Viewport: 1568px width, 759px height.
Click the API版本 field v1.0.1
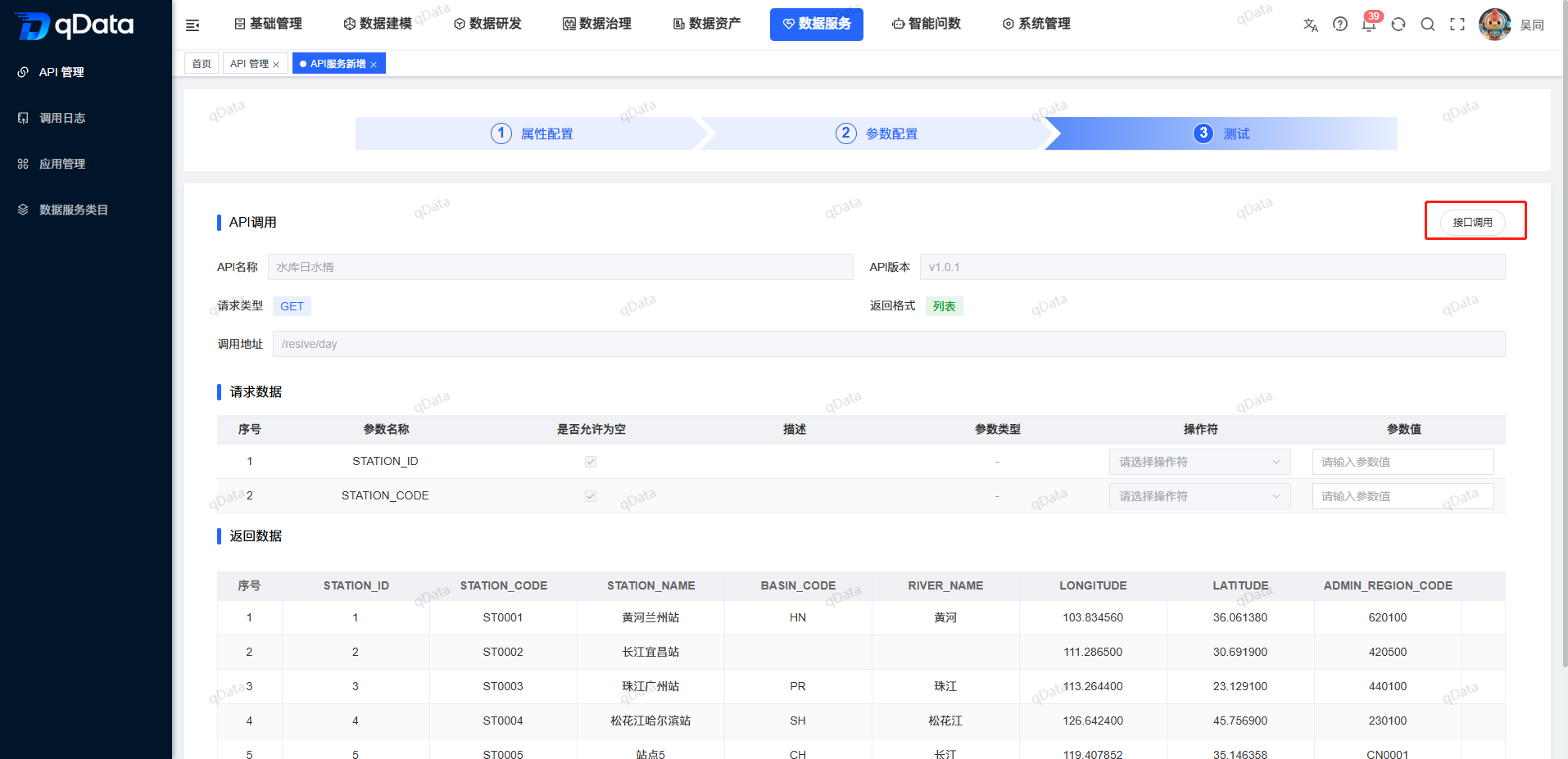pyautogui.click(x=1212, y=267)
